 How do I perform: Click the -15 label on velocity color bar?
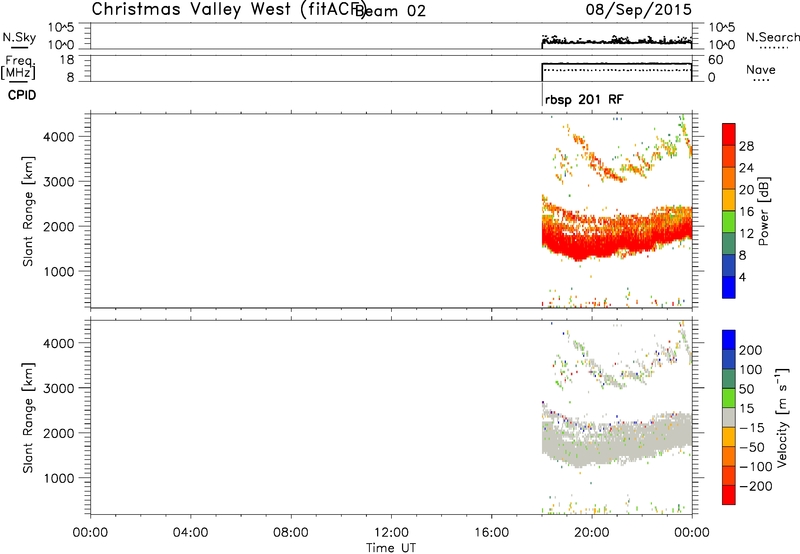click(752, 428)
